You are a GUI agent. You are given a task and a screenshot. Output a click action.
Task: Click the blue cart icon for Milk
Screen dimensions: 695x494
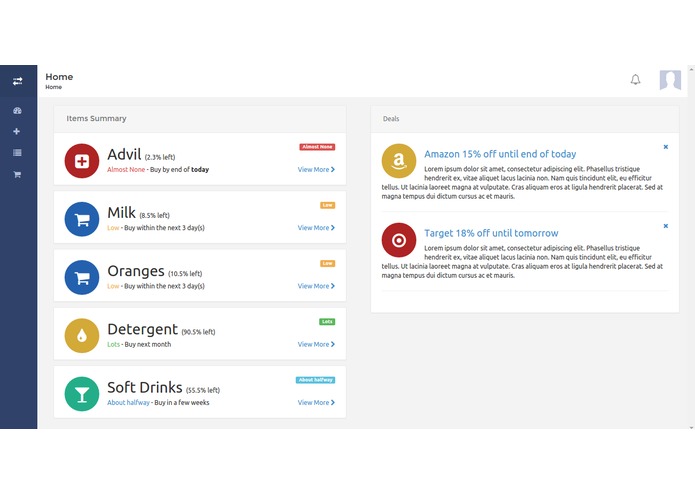[82, 219]
